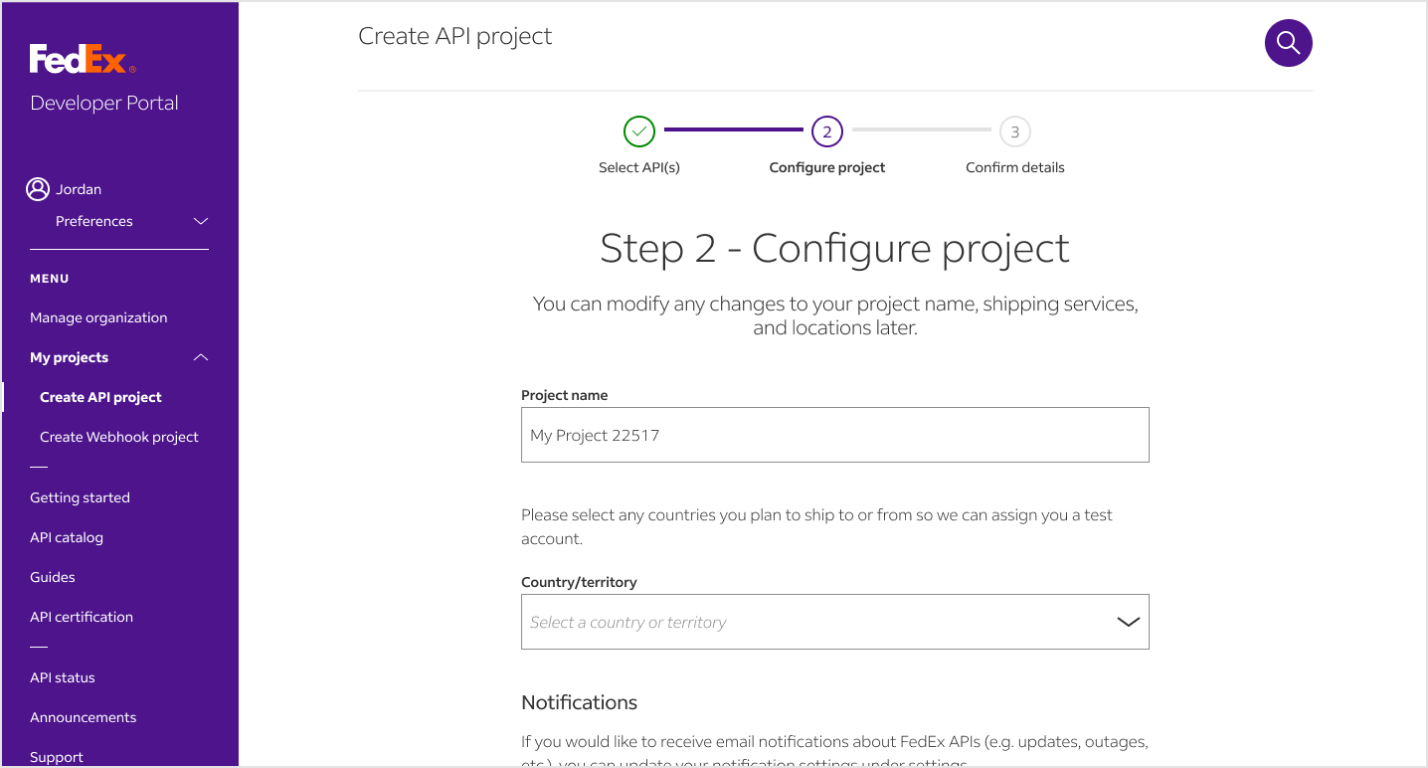Open Manage organization

[x=99, y=318]
